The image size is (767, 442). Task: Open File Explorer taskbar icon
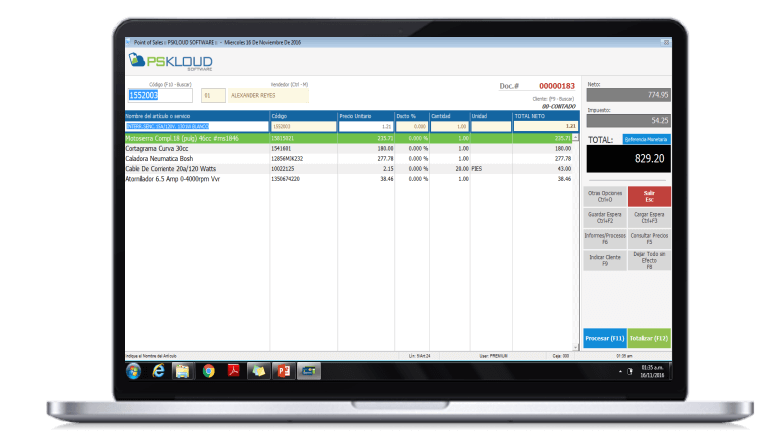183,371
